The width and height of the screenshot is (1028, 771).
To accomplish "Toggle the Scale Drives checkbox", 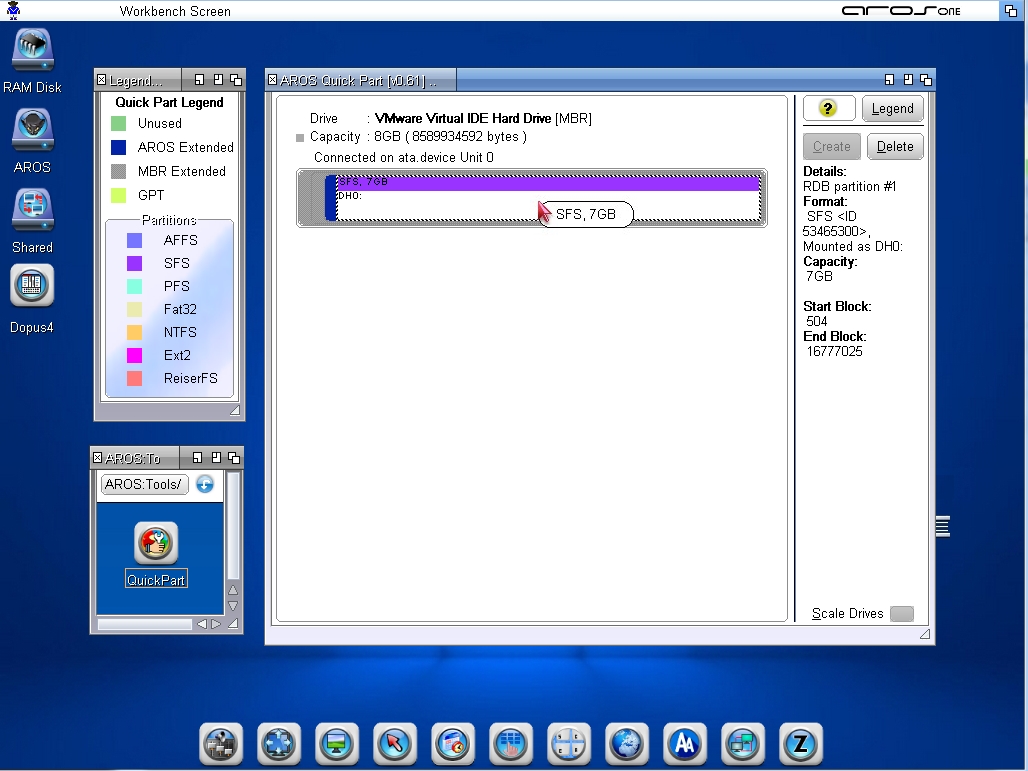I will [901, 613].
